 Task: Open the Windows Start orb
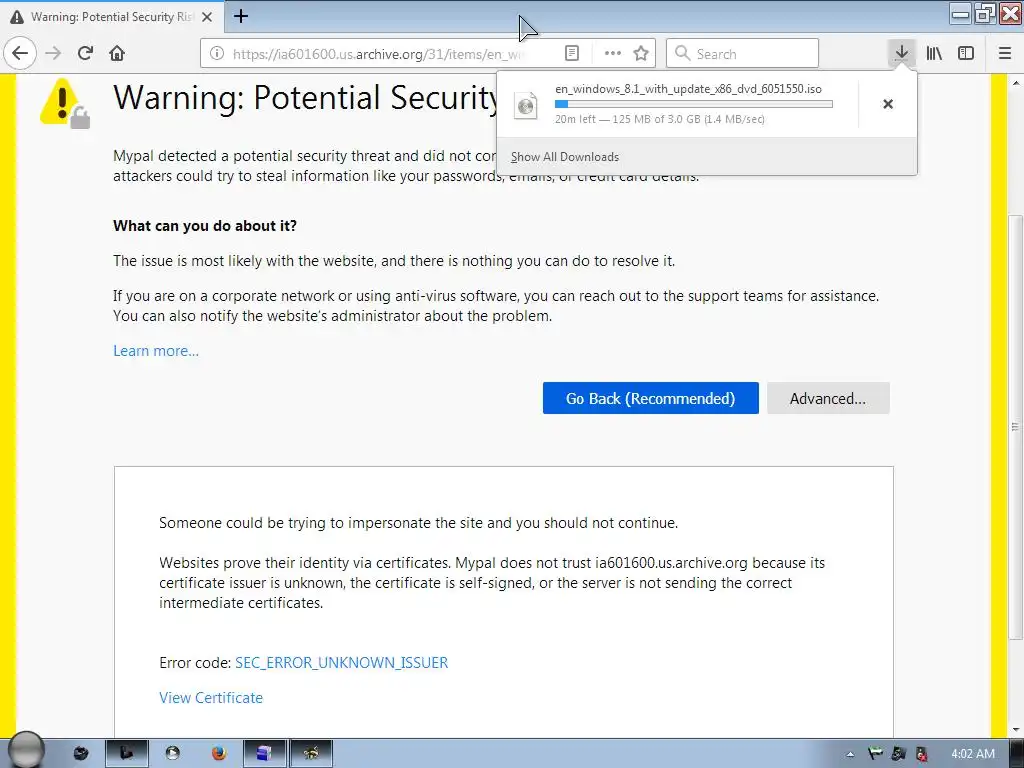26,751
